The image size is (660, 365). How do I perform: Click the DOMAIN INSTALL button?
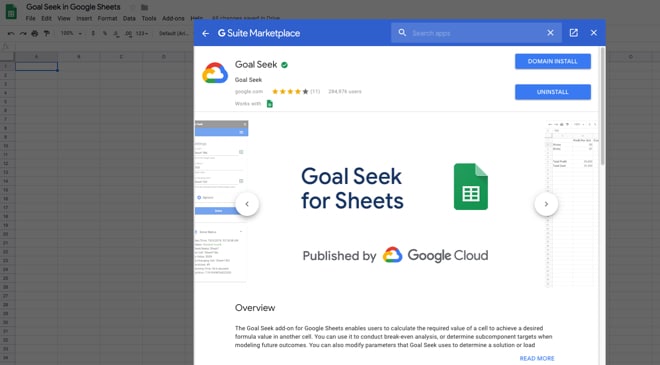tap(553, 61)
